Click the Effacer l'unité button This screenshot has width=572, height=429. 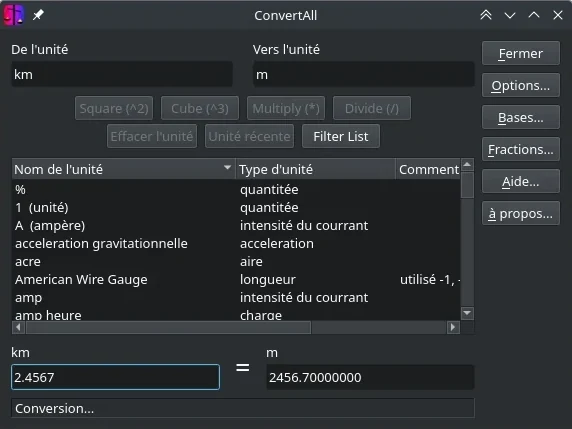[152, 136]
